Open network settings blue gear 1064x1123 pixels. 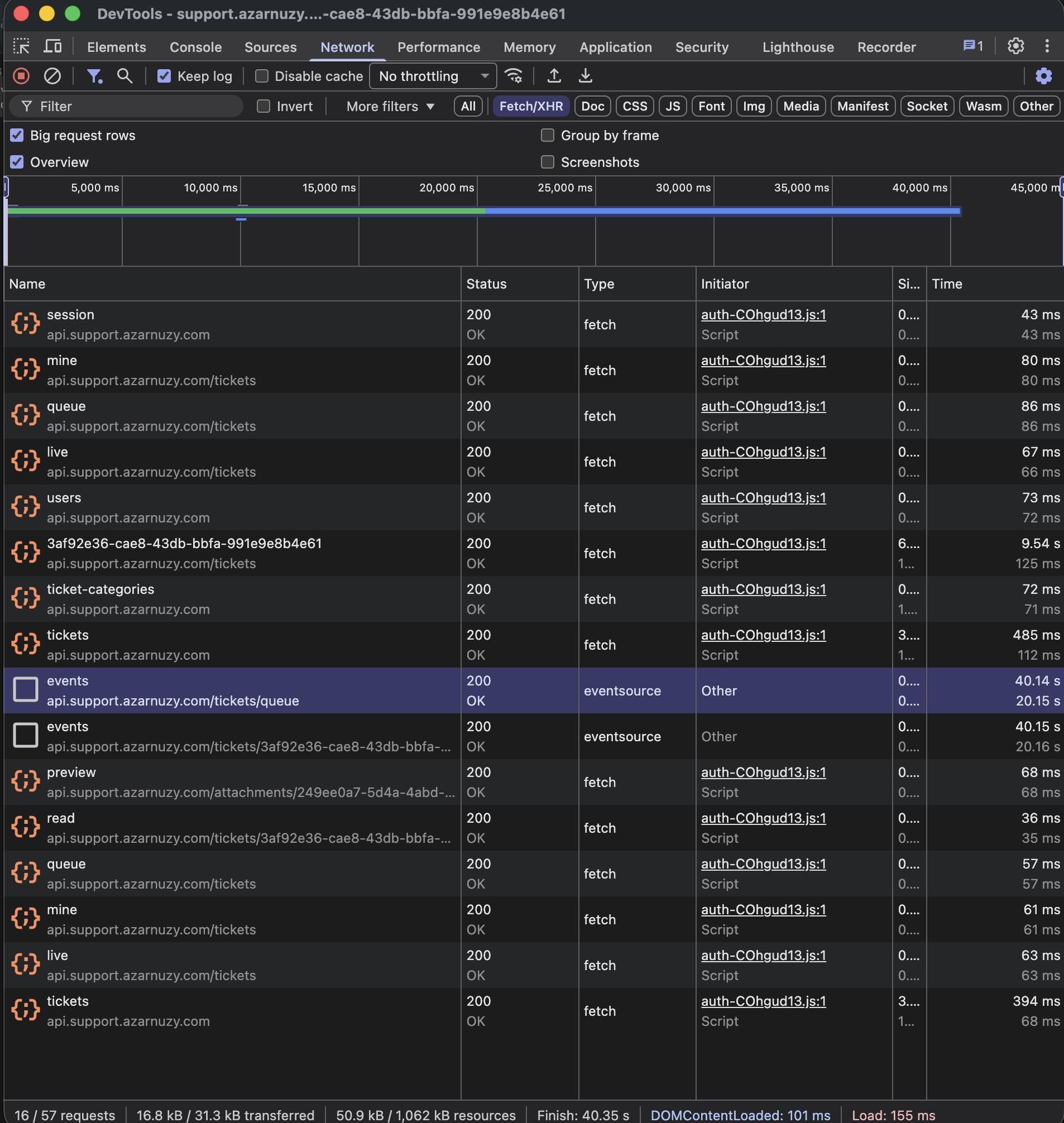click(x=1044, y=76)
